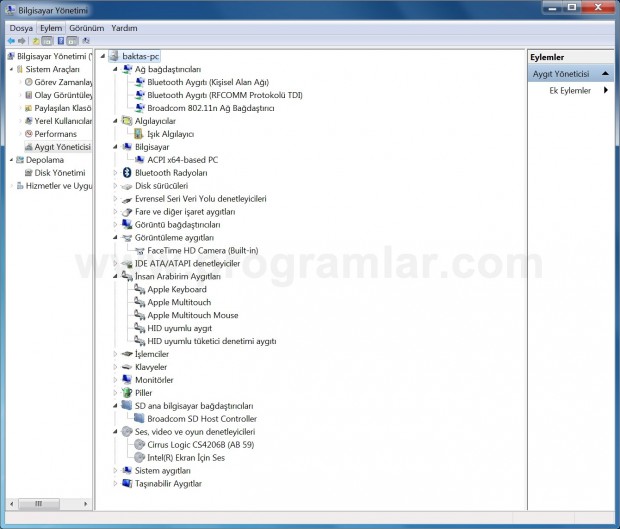
Task: Expand the Bluetooth Radyoları node
Action: point(115,173)
